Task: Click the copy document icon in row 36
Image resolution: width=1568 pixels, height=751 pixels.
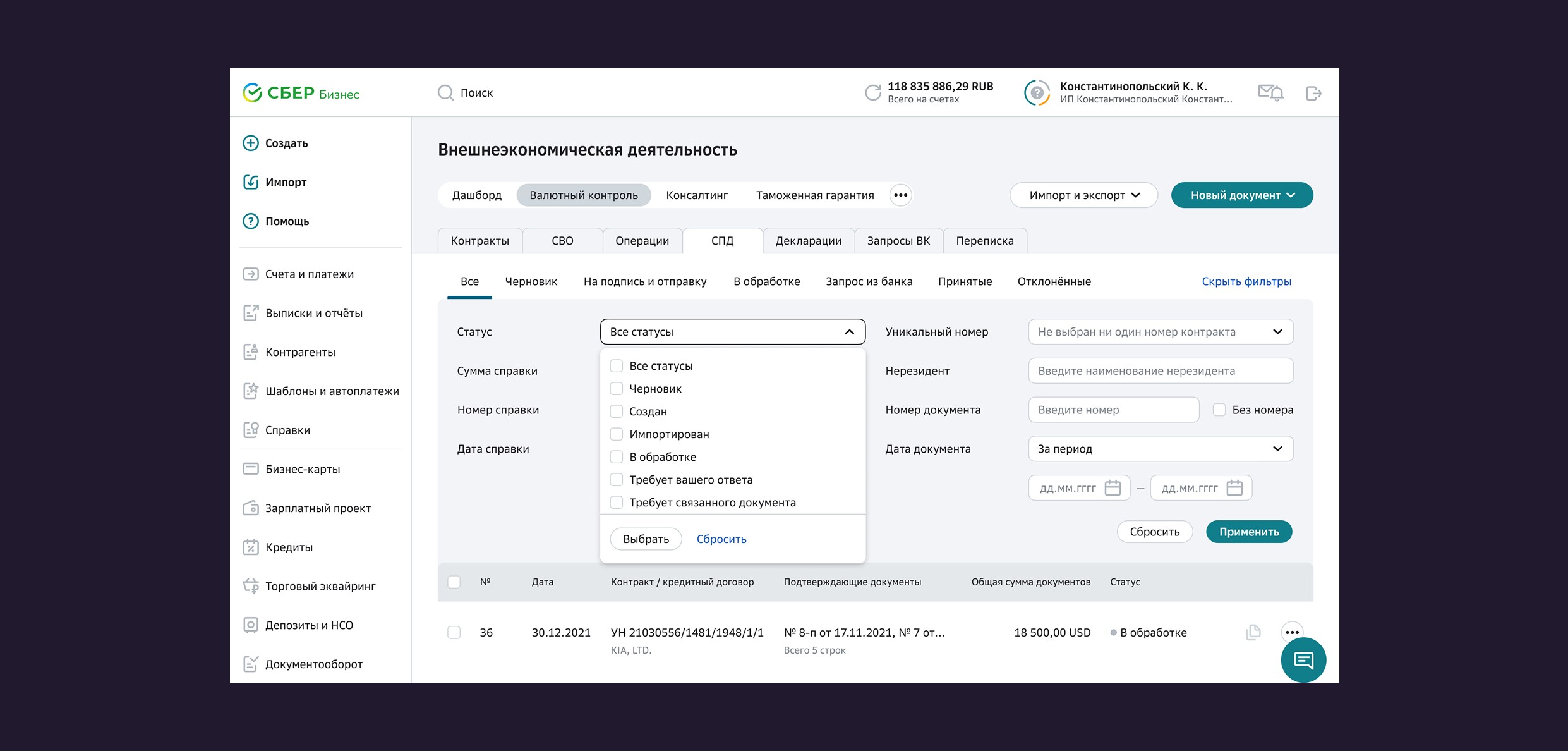Action: 1253,632
